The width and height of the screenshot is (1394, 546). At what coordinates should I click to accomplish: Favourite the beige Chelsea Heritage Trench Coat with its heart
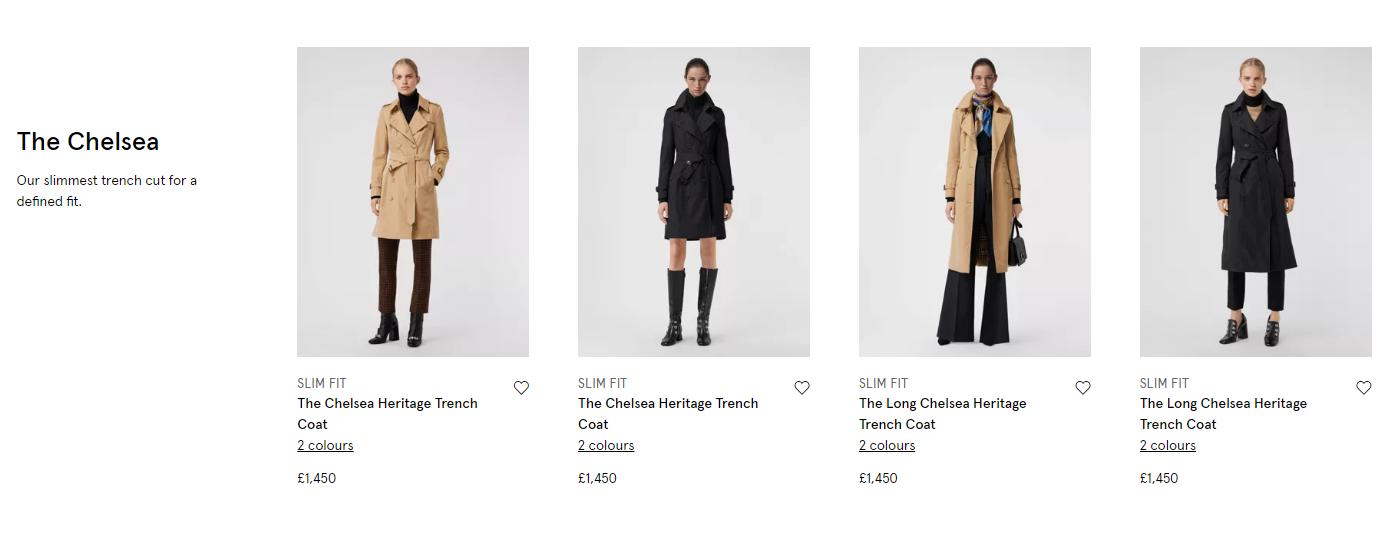[x=521, y=388]
